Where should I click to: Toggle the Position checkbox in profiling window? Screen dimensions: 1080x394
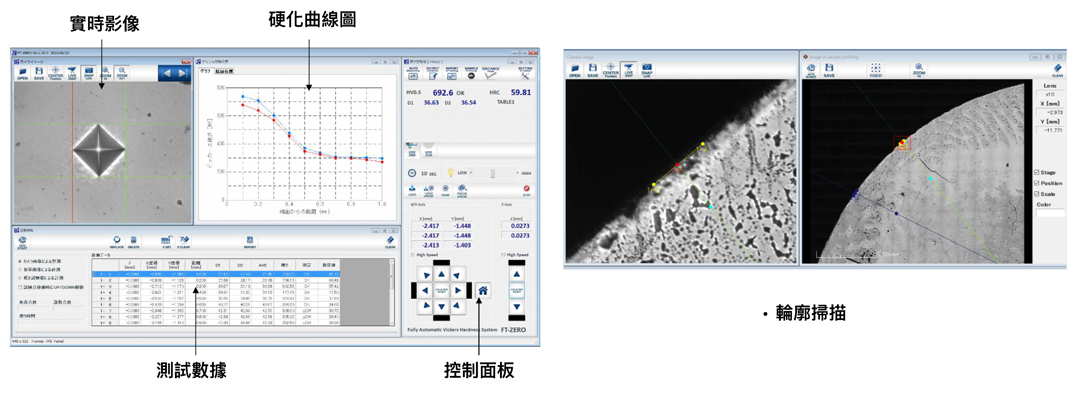(x=1037, y=183)
